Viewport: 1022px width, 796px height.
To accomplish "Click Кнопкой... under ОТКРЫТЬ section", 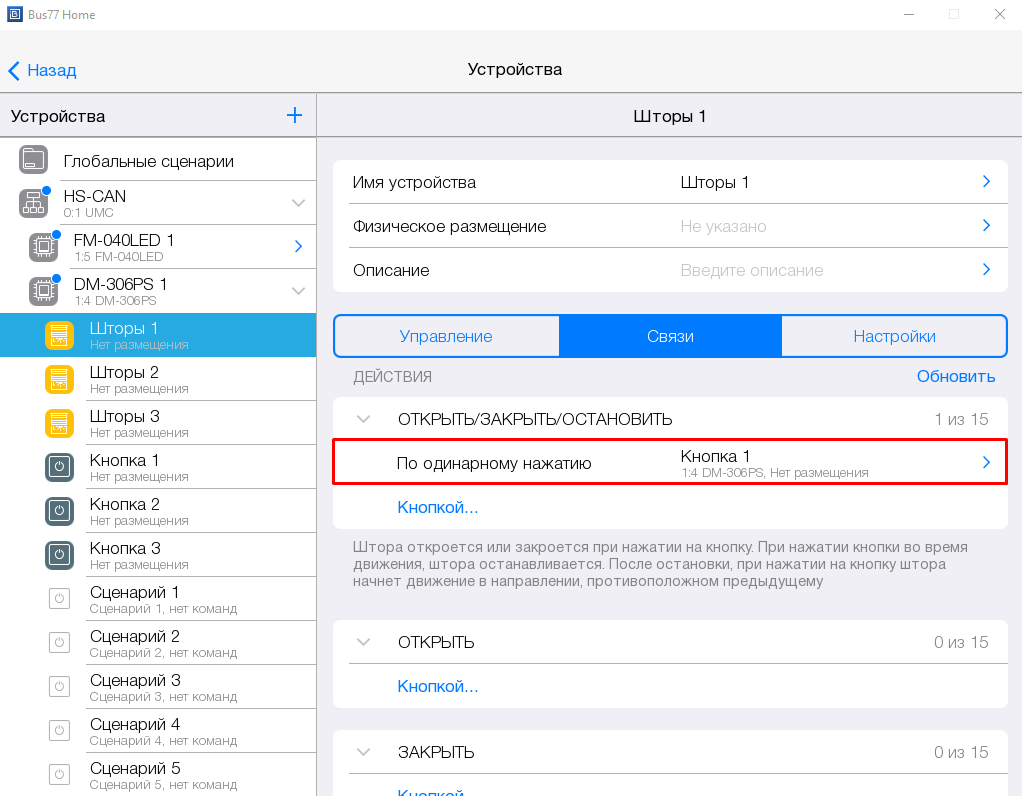I will click(438, 686).
